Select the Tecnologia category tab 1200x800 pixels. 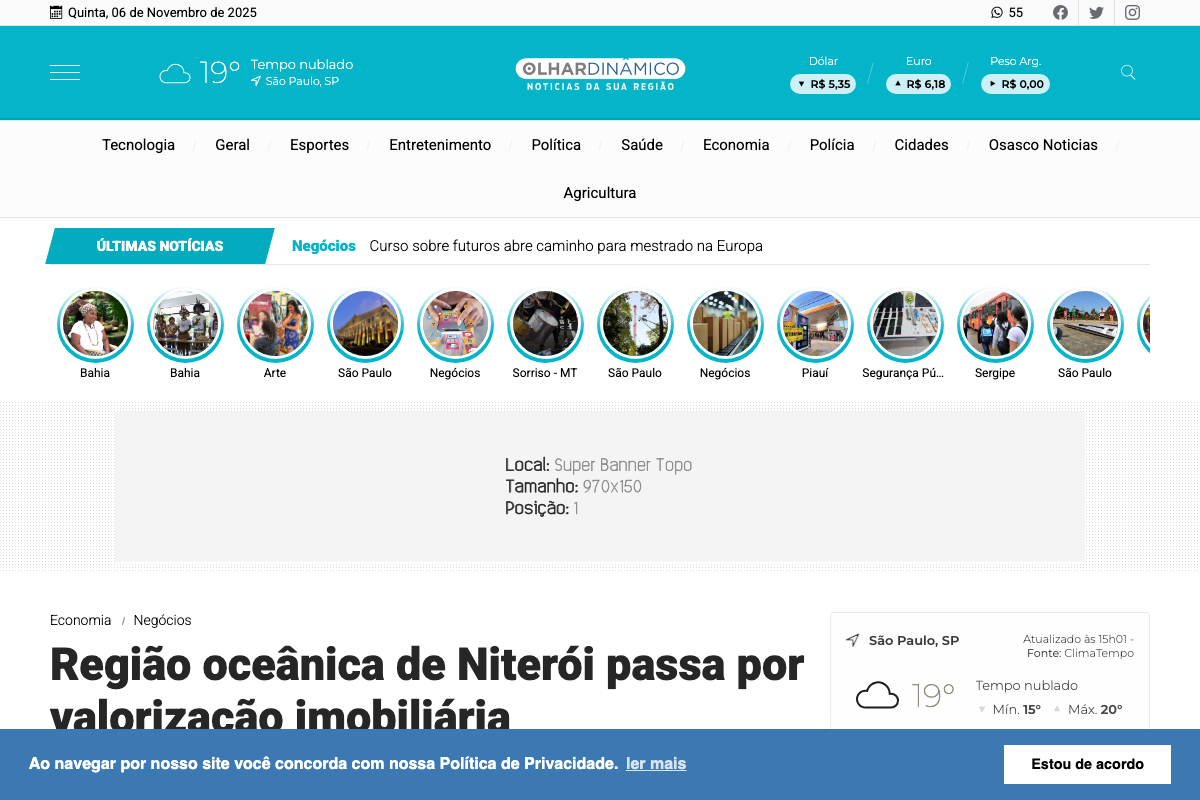pyautogui.click(x=138, y=145)
